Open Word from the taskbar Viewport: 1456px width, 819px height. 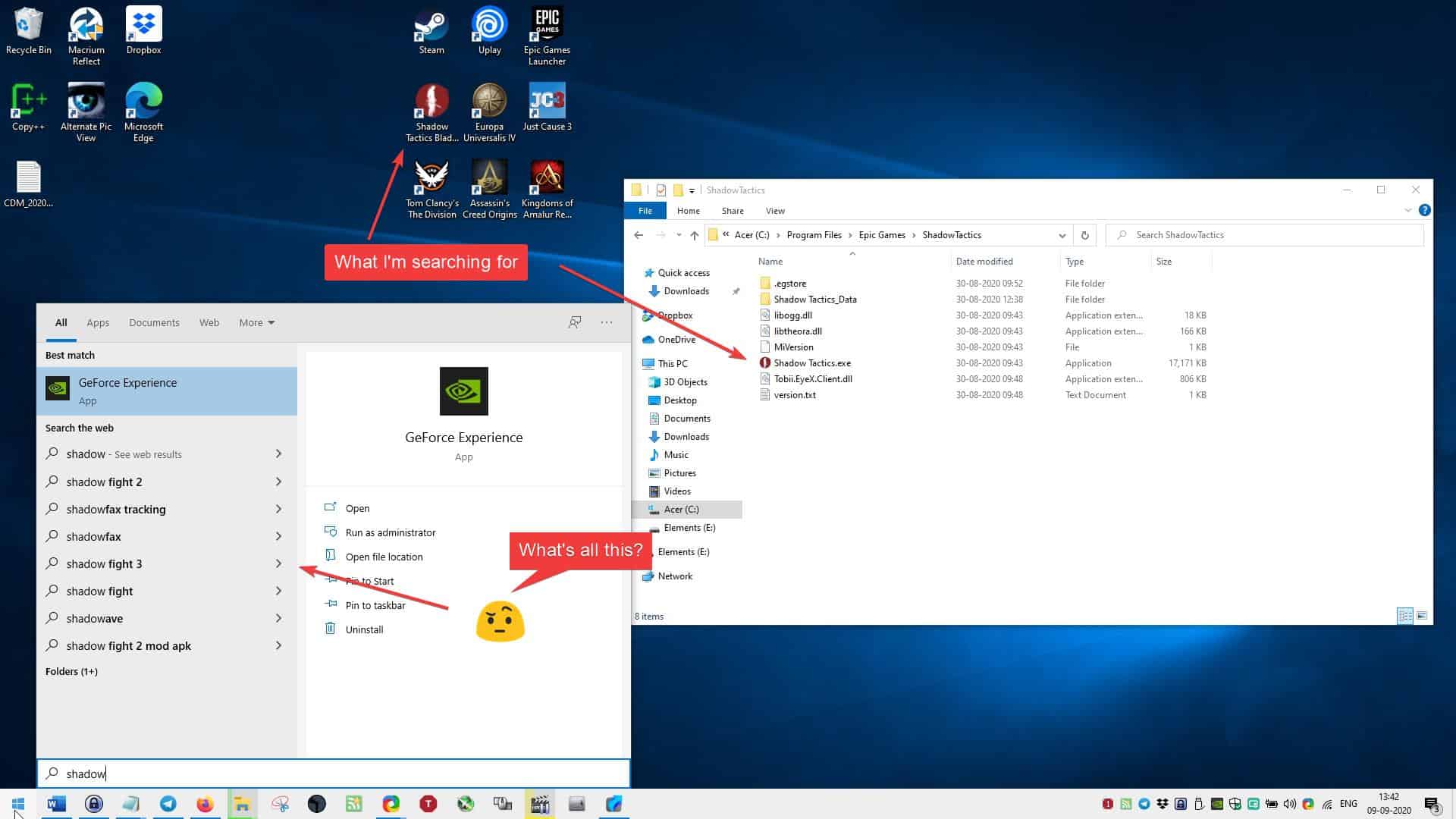pyautogui.click(x=57, y=804)
